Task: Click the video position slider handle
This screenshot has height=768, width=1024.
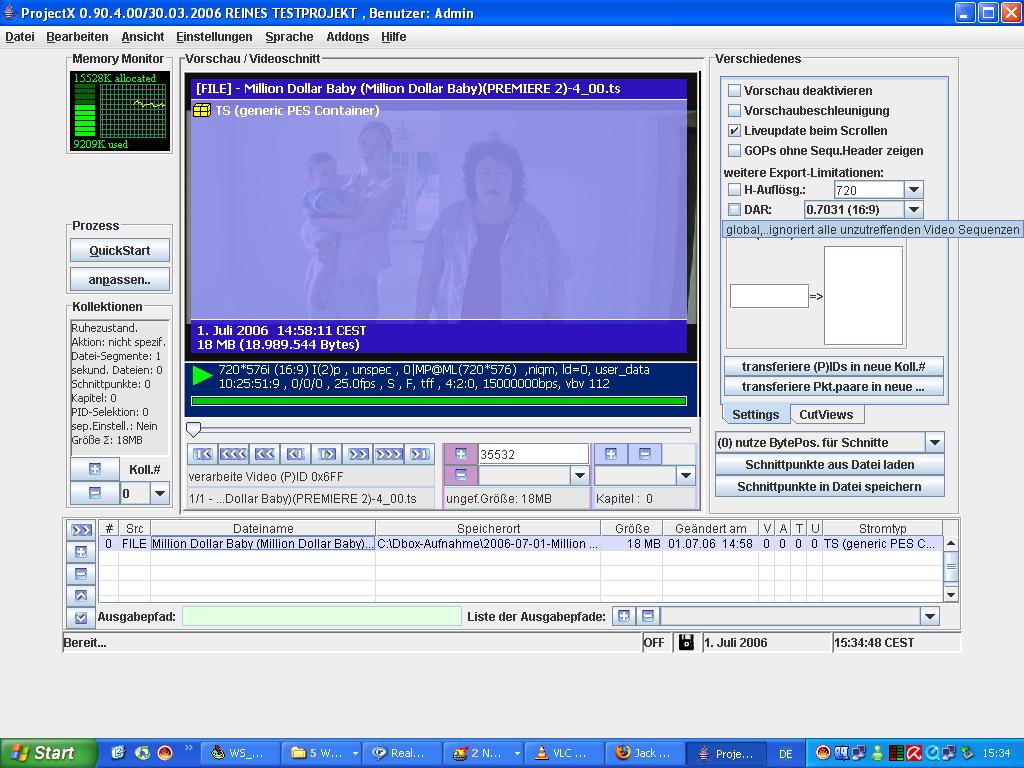Action: [193, 429]
